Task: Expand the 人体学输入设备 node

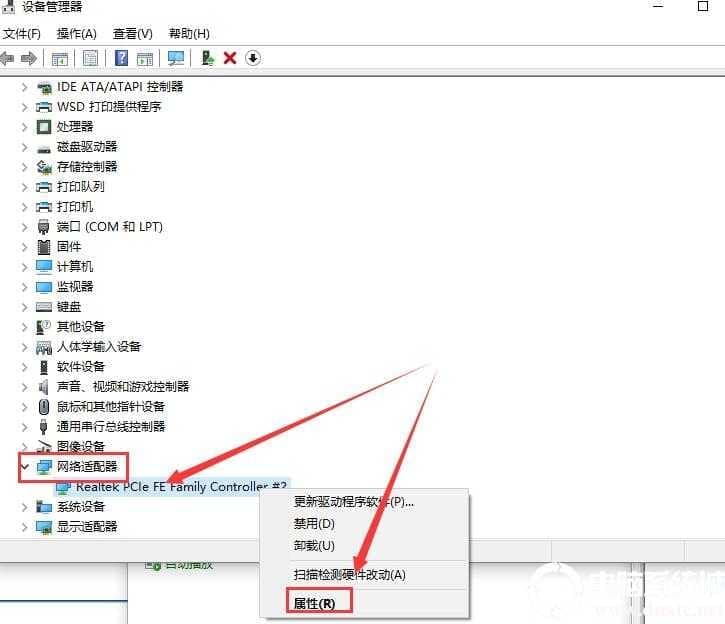Action: tap(25, 347)
